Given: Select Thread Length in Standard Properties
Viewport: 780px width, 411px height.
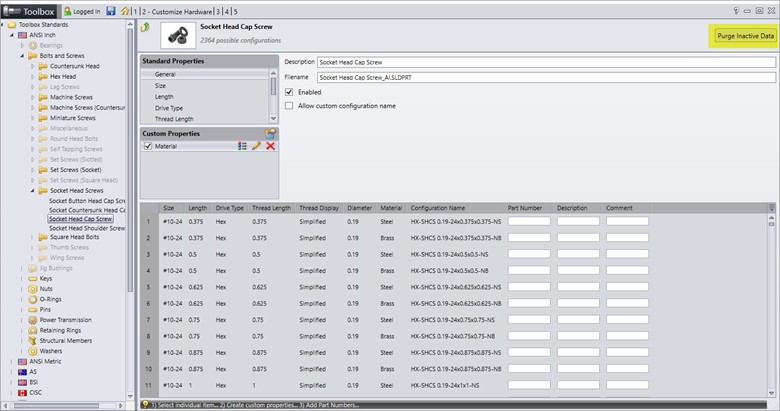Looking at the screenshot, I should [x=174, y=119].
